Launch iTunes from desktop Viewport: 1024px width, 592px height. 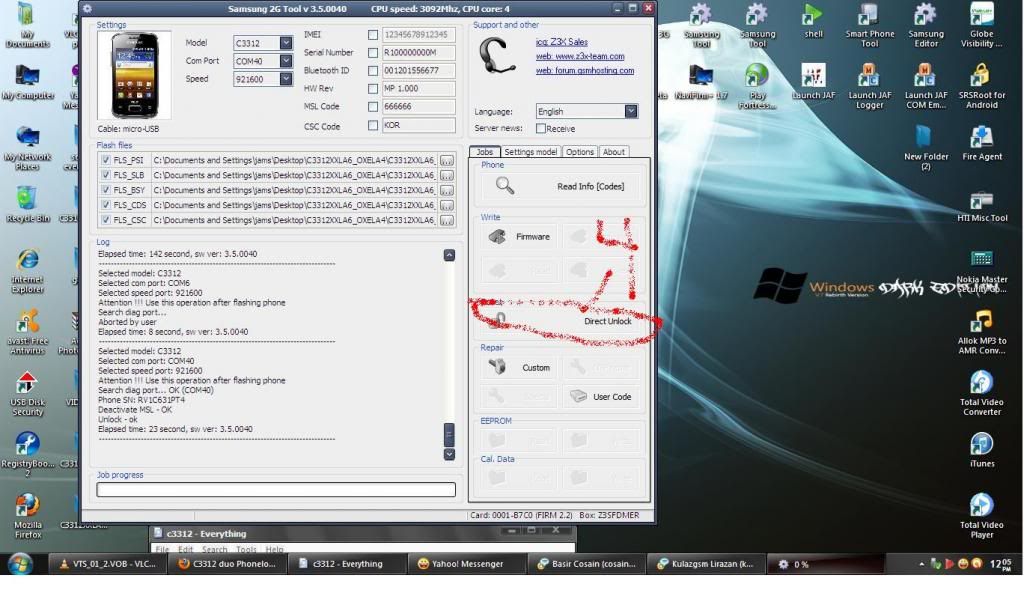tap(981, 450)
